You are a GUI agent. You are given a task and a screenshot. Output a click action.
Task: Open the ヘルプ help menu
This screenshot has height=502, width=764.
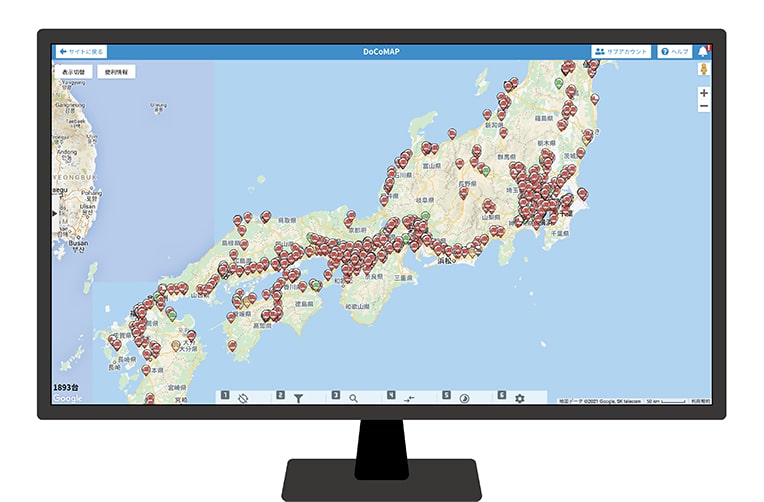(x=675, y=51)
